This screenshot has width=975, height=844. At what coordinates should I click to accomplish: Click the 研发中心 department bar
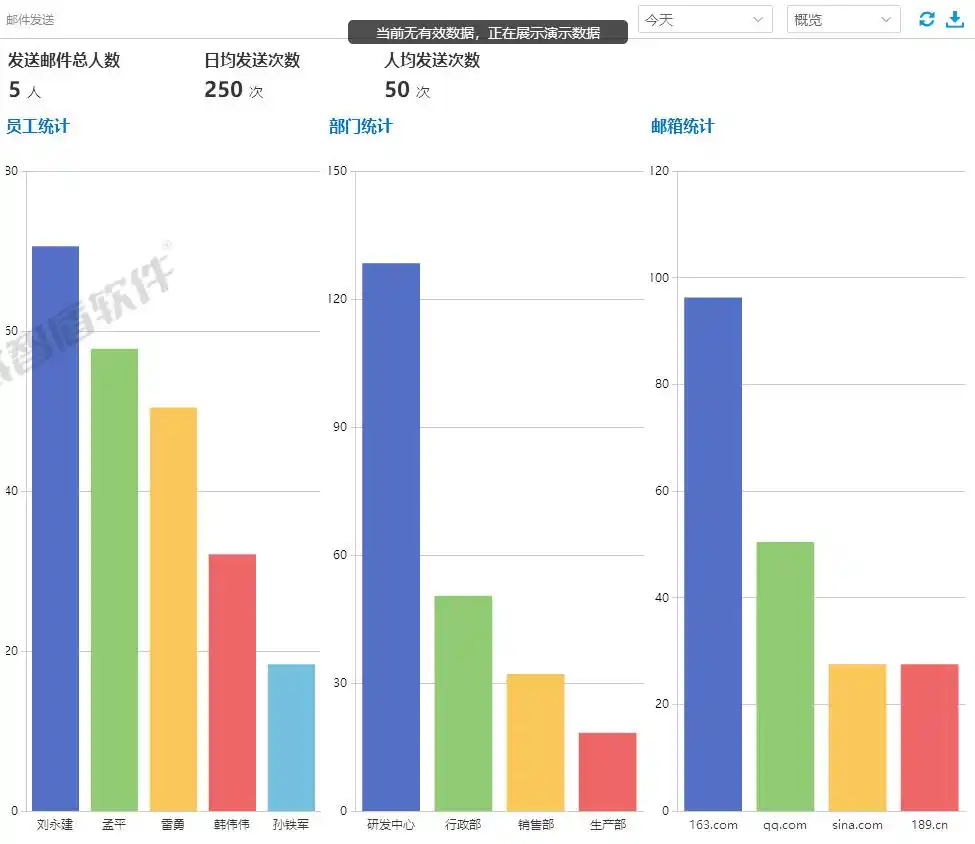[391, 537]
